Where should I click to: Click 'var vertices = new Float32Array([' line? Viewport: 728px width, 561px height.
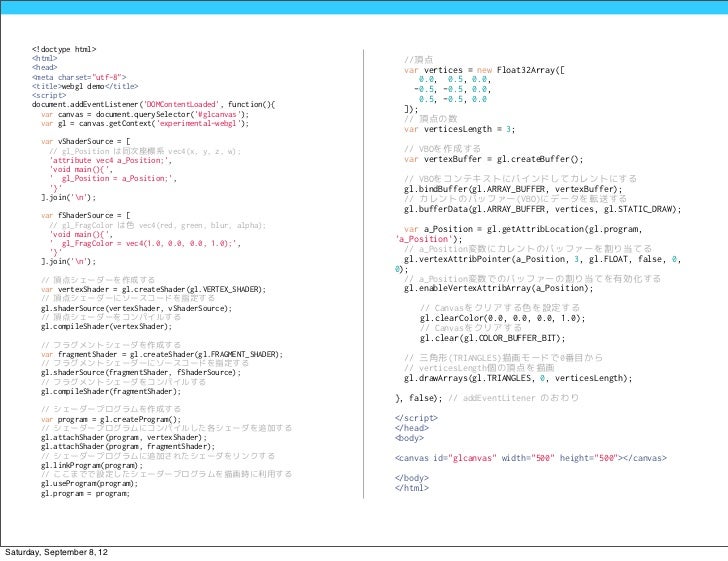(484, 70)
